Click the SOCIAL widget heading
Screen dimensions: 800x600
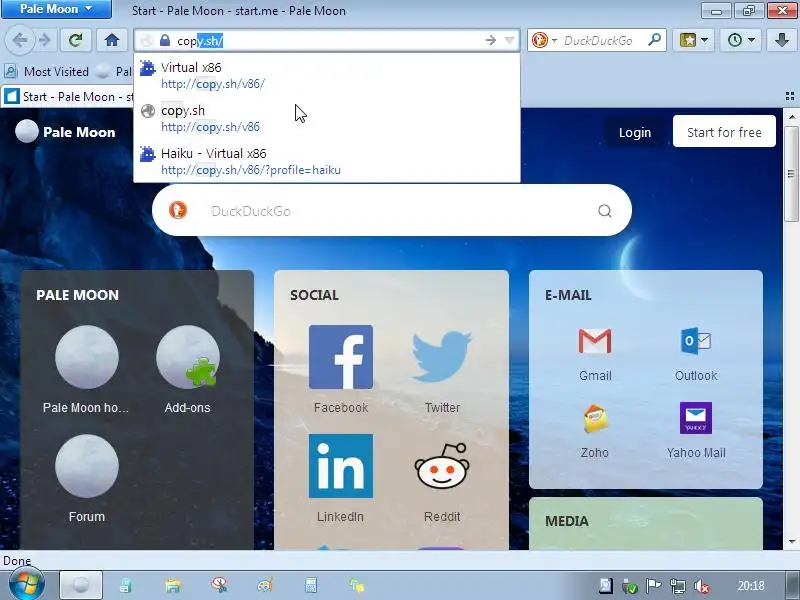click(x=314, y=295)
